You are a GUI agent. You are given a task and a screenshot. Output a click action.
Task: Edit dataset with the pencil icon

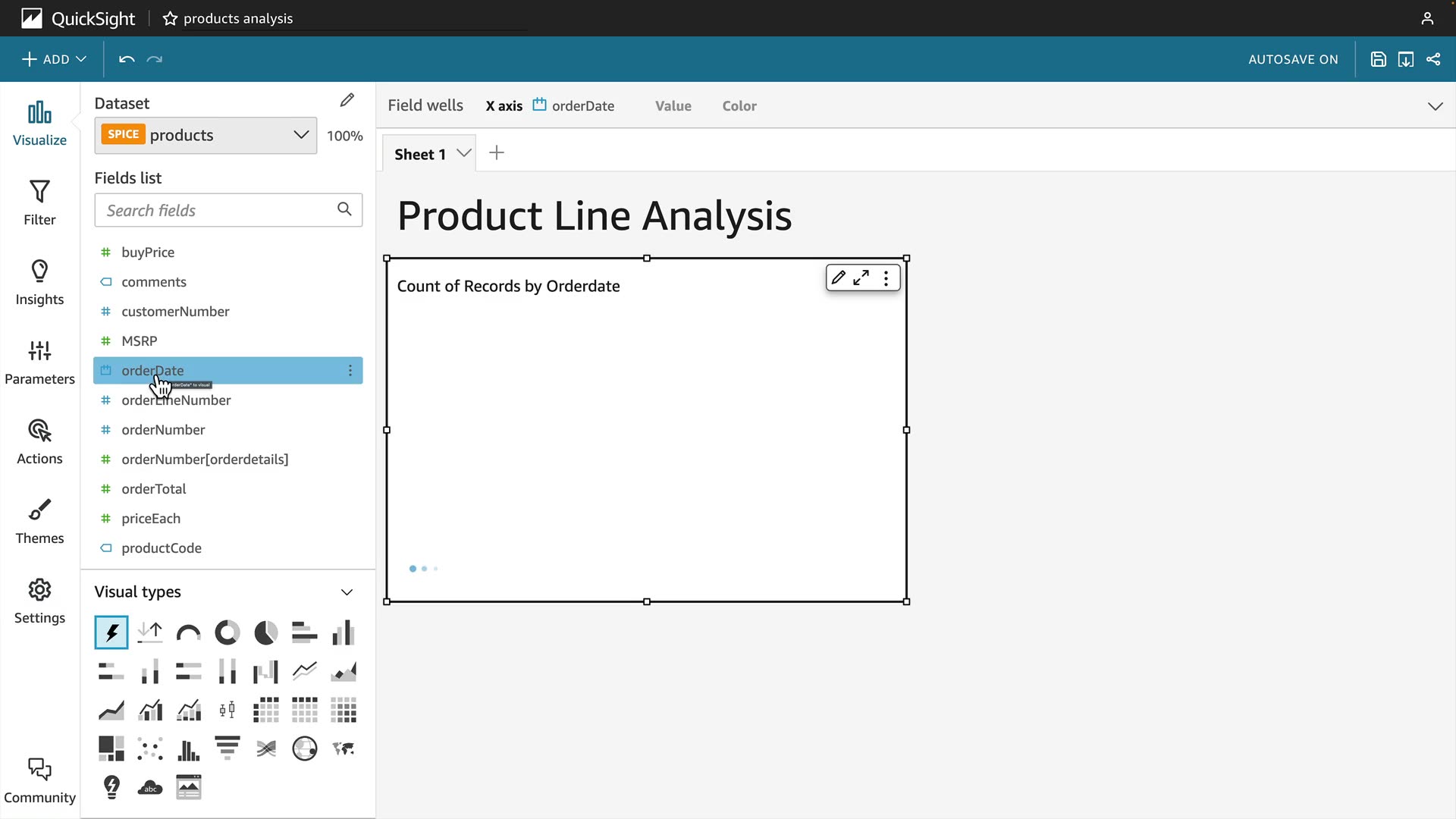coord(347,101)
